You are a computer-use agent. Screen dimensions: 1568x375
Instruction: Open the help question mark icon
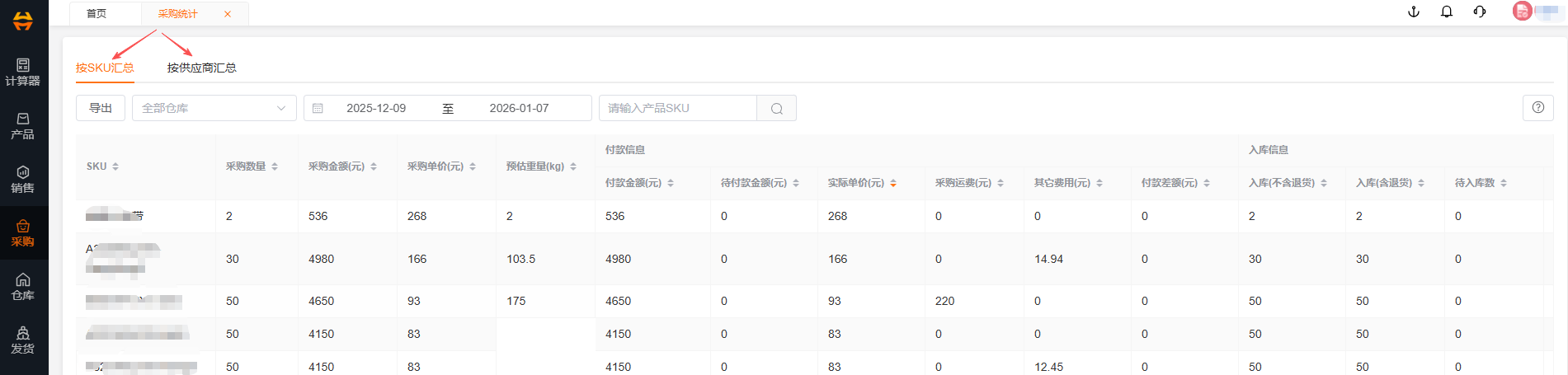coord(1538,108)
